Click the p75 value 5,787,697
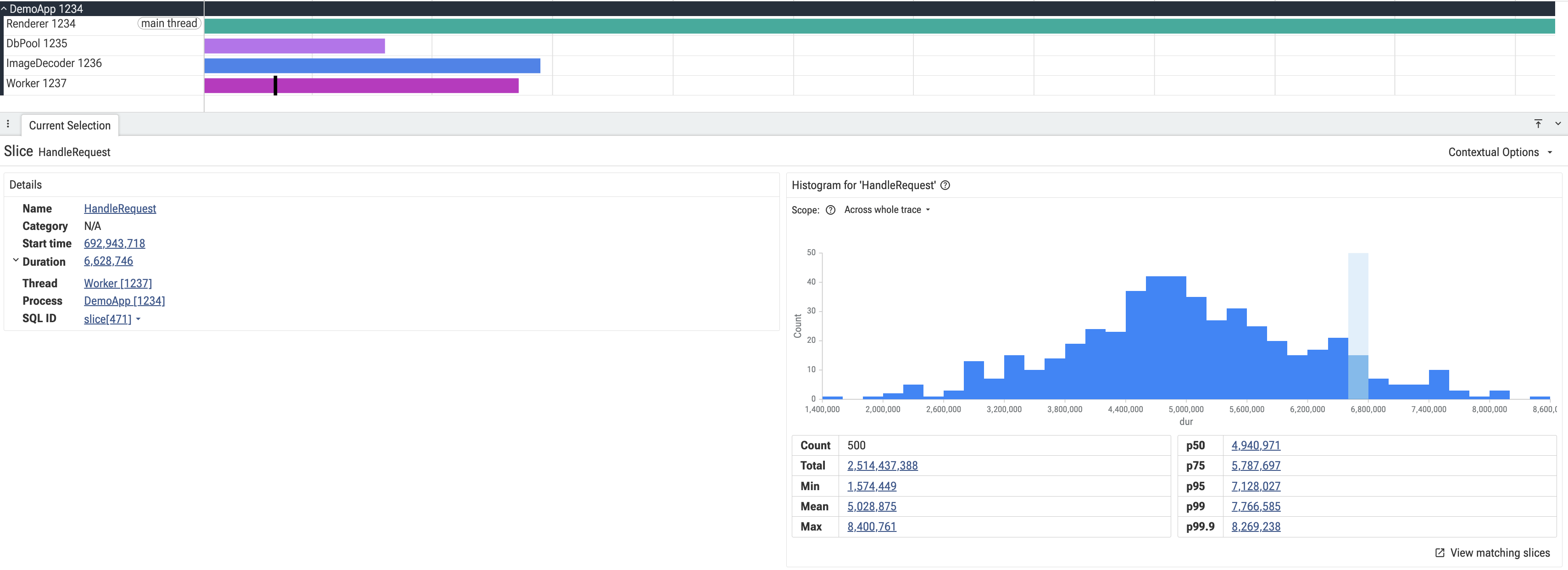This screenshot has height=570, width=1568. point(1256,466)
